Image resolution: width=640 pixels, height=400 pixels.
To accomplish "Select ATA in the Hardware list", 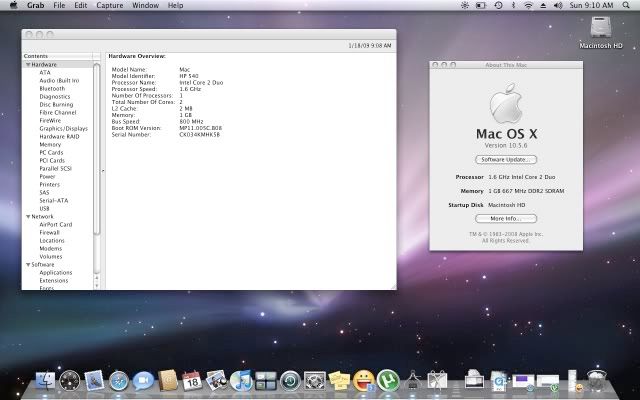I will tap(45, 73).
